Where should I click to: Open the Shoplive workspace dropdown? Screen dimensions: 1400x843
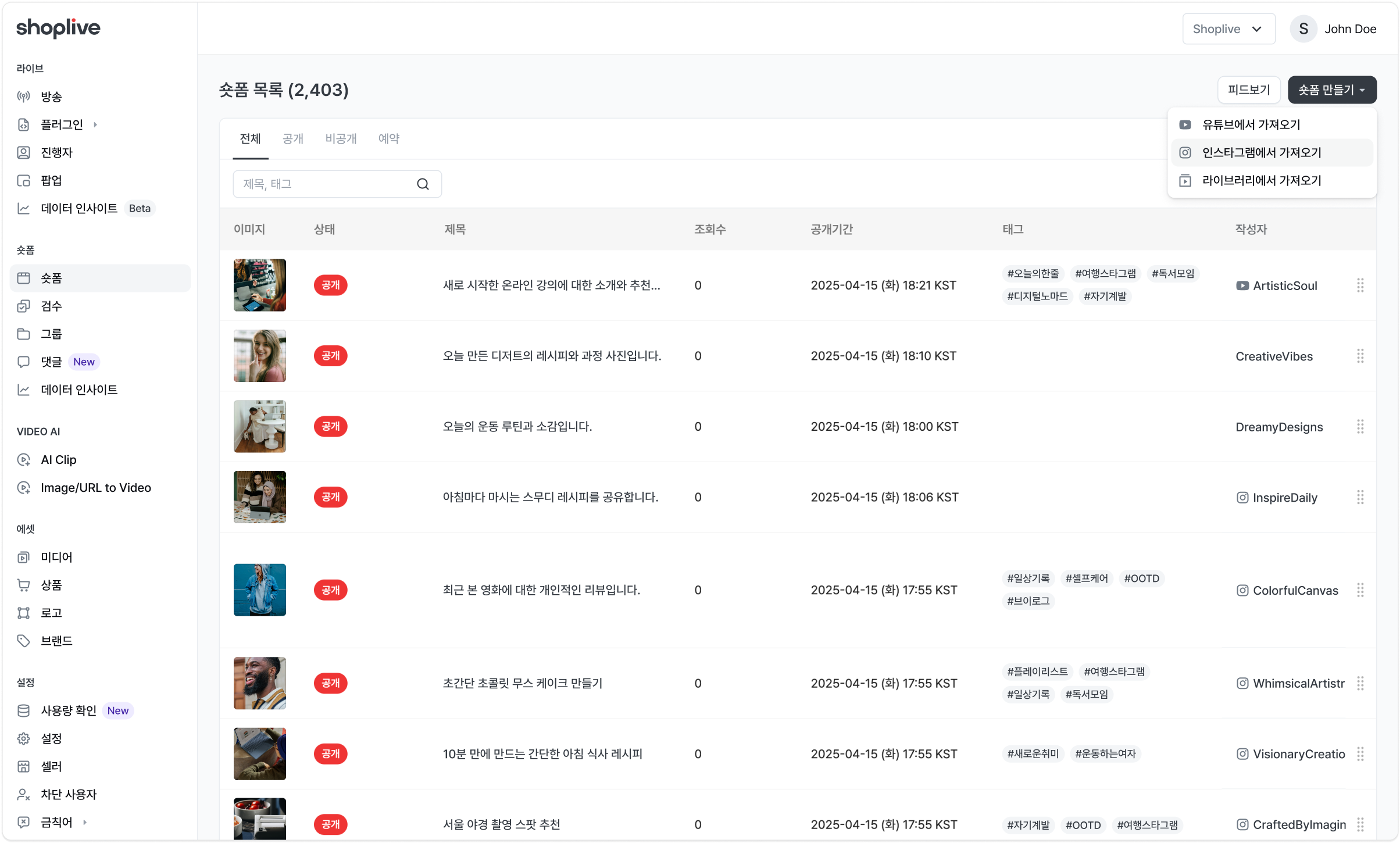1228,29
